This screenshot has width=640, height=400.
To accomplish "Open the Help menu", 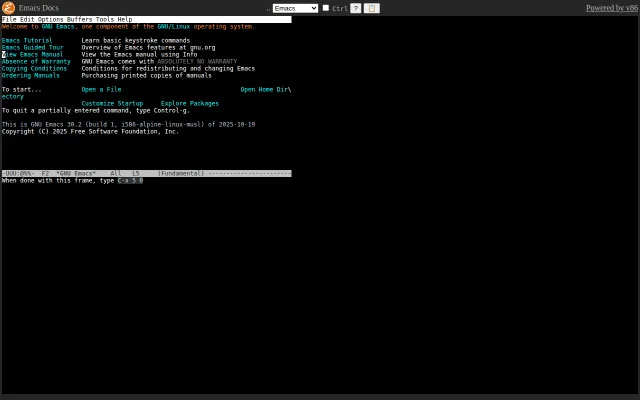I will [x=125, y=19].
